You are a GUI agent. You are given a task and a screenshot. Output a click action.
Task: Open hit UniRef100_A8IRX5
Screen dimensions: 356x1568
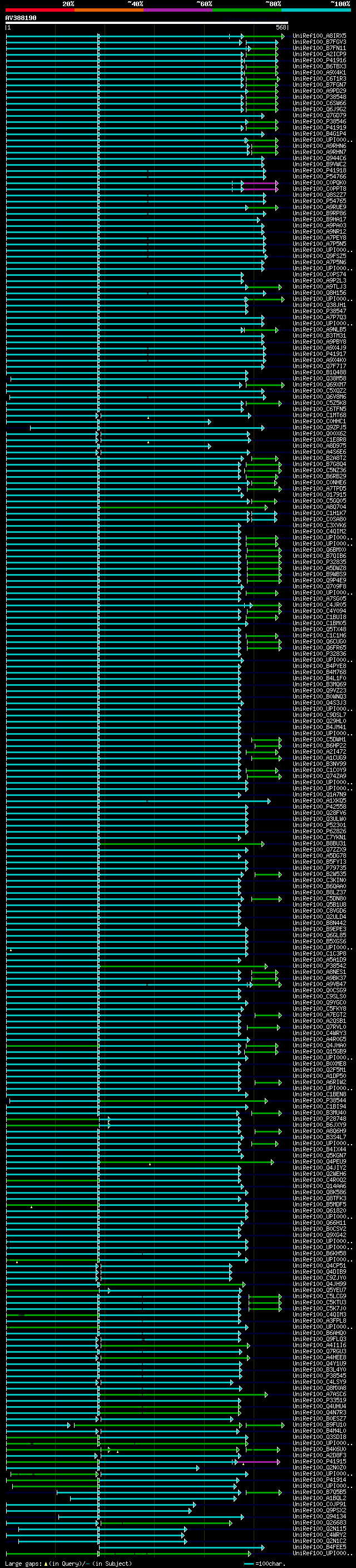pyautogui.click(x=319, y=36)
